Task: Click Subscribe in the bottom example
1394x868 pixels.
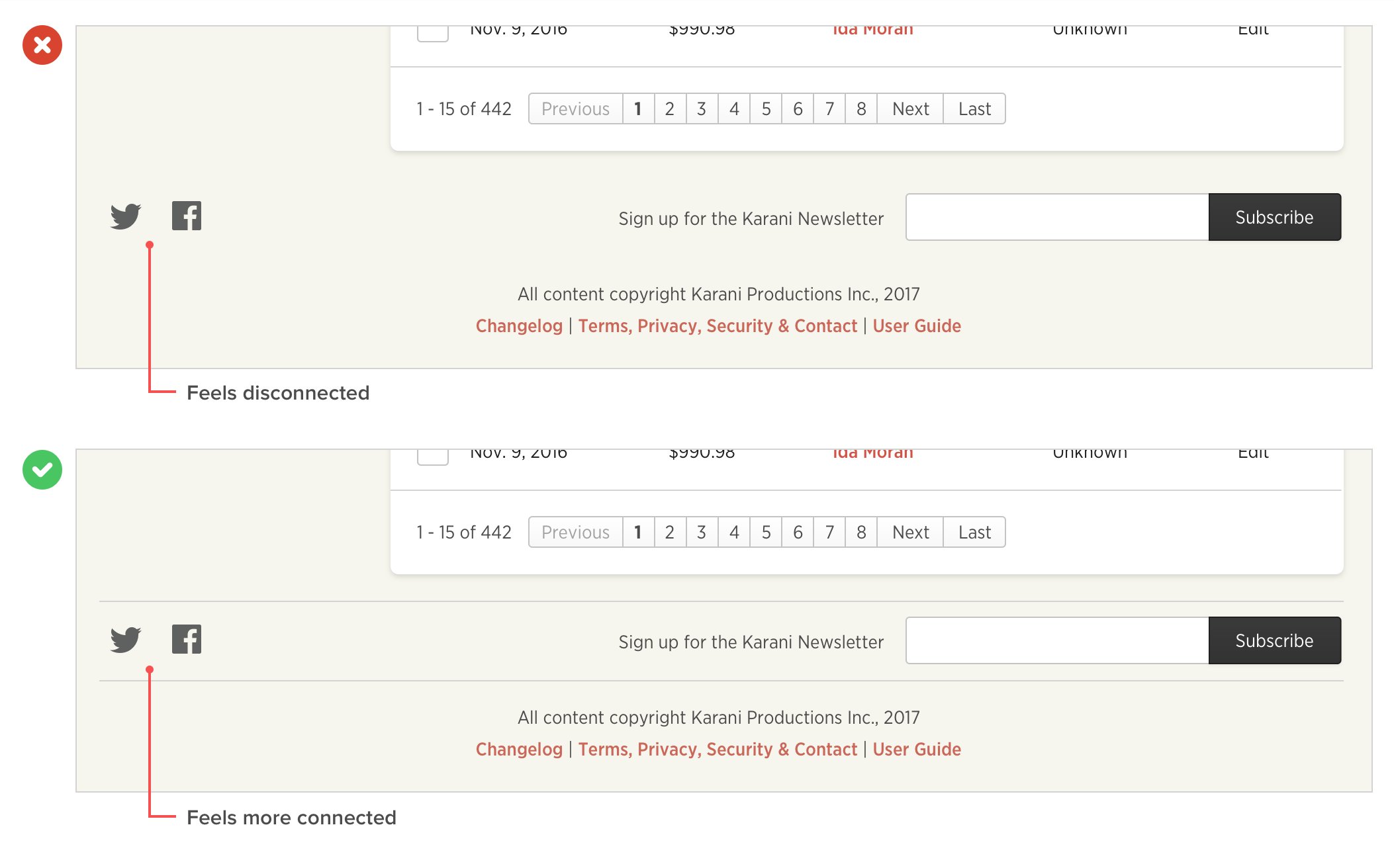Action: click(1275, 640)
